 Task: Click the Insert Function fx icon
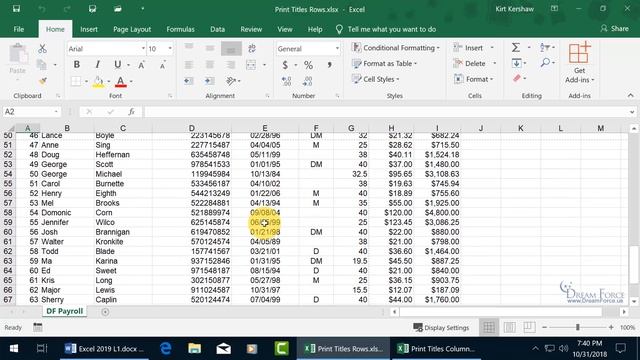131,112
